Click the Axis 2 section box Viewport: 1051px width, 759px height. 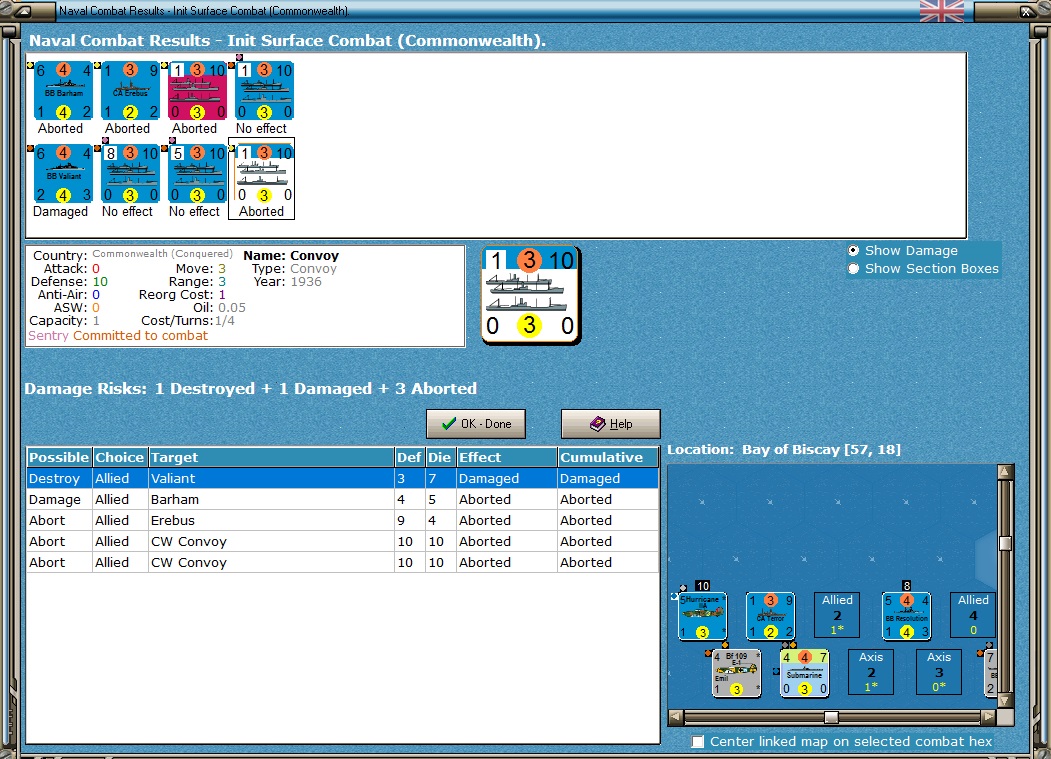[x=871, y=672]
